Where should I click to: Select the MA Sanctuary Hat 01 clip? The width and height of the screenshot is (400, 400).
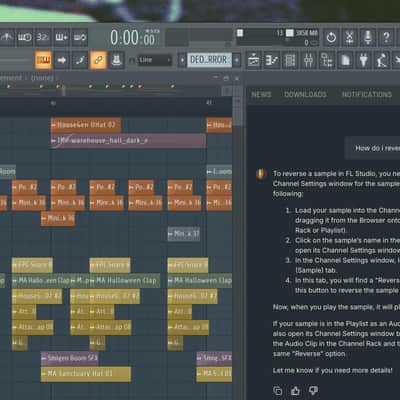[x=86, y=374]
